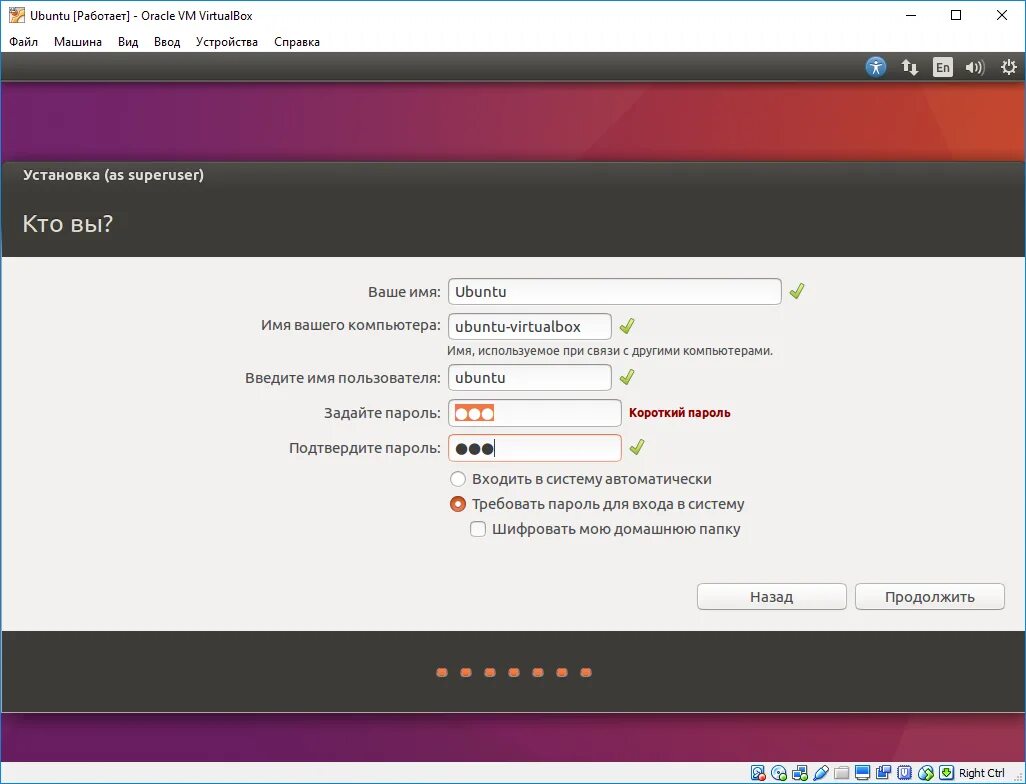Screen dimensions: 1026x784
Task: Open the accessibility menu icon
Action: coord(876,67)
